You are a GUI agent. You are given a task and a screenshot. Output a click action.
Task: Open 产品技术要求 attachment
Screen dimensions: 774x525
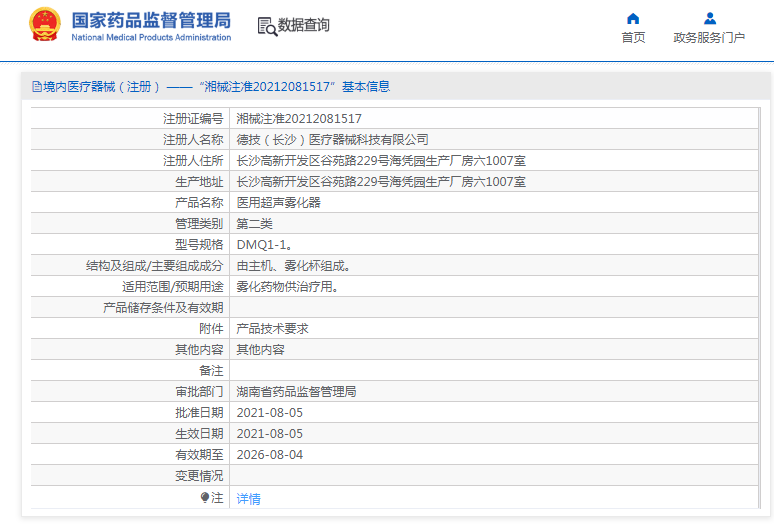point(272,329)
